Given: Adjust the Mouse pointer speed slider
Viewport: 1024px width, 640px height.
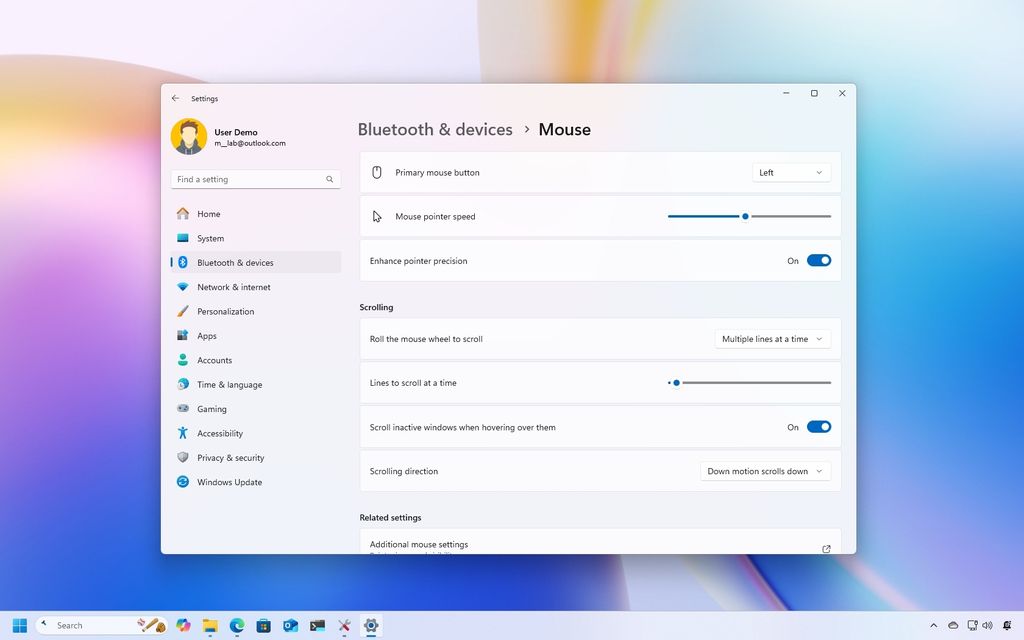Looking at the screenshot, I should pos(745,216).
